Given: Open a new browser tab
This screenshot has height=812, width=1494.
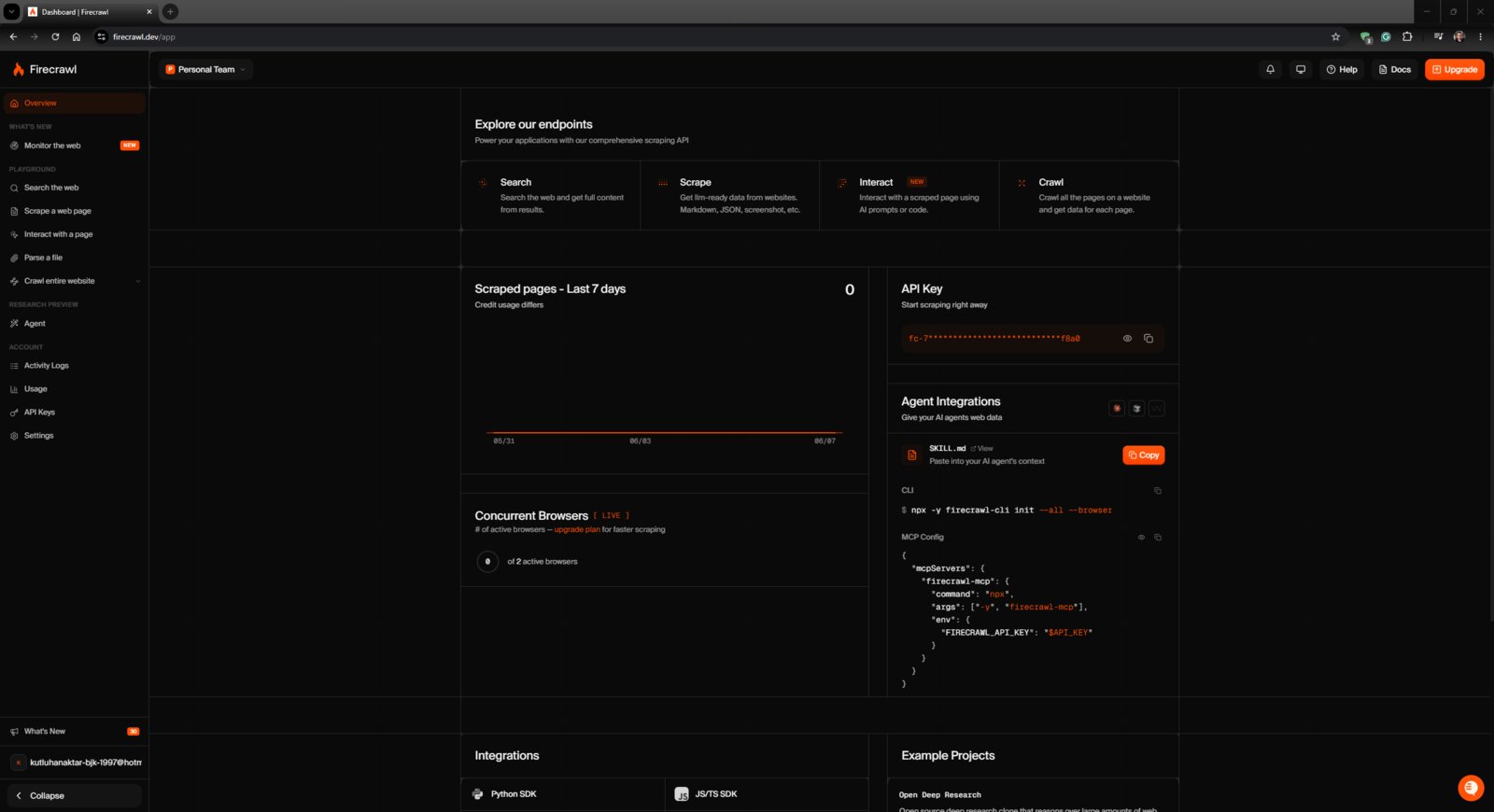Looking at the screenshot, I should [170, 12].
